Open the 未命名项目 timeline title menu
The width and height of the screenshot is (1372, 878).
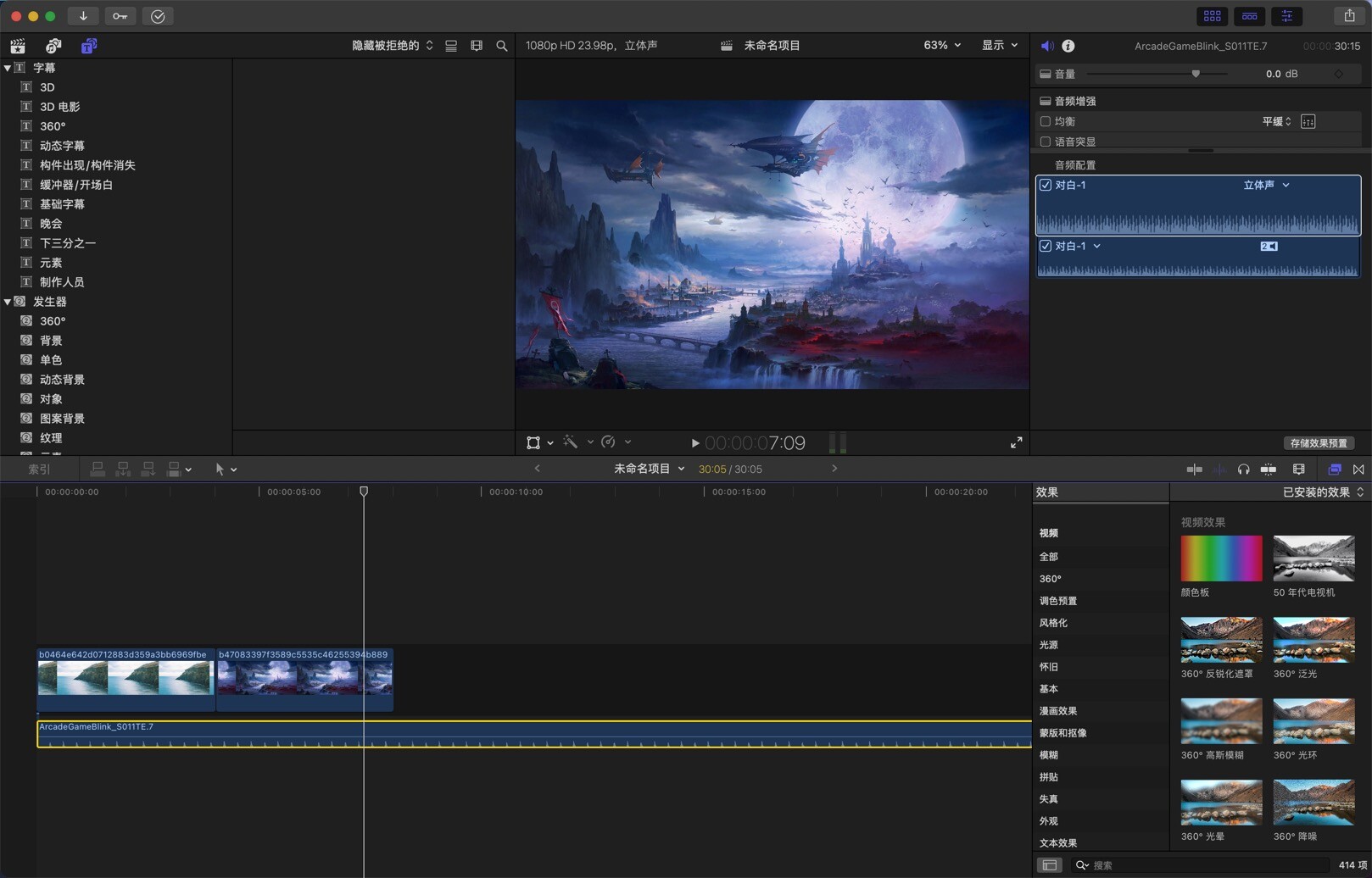[x=649, y=469]
